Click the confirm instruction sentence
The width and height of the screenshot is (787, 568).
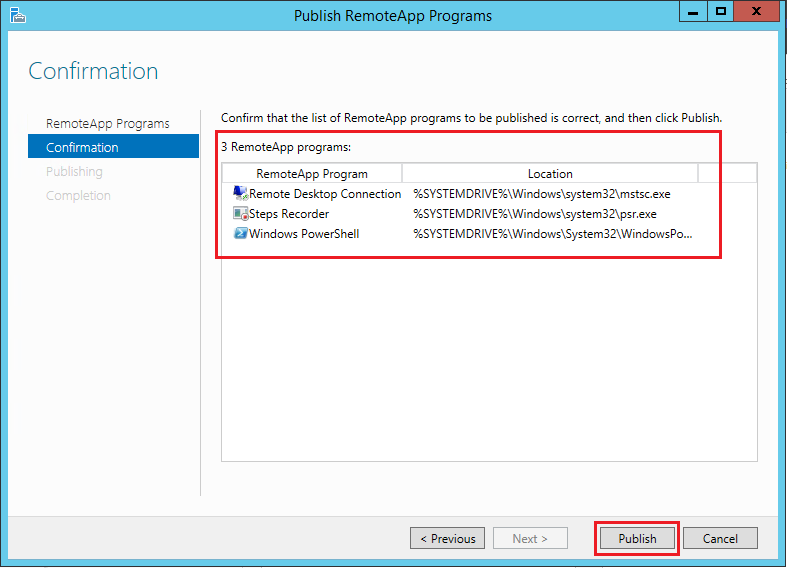(471, 118)
